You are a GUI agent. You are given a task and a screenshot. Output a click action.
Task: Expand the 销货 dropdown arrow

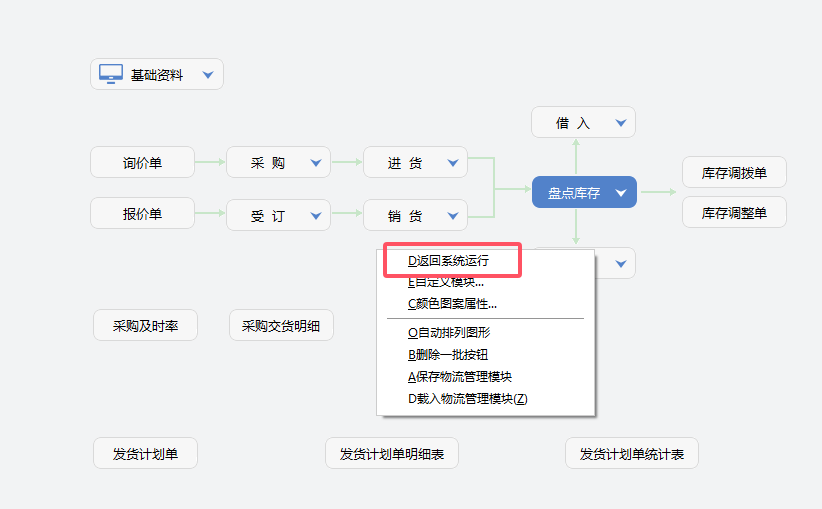coord(453,214)
